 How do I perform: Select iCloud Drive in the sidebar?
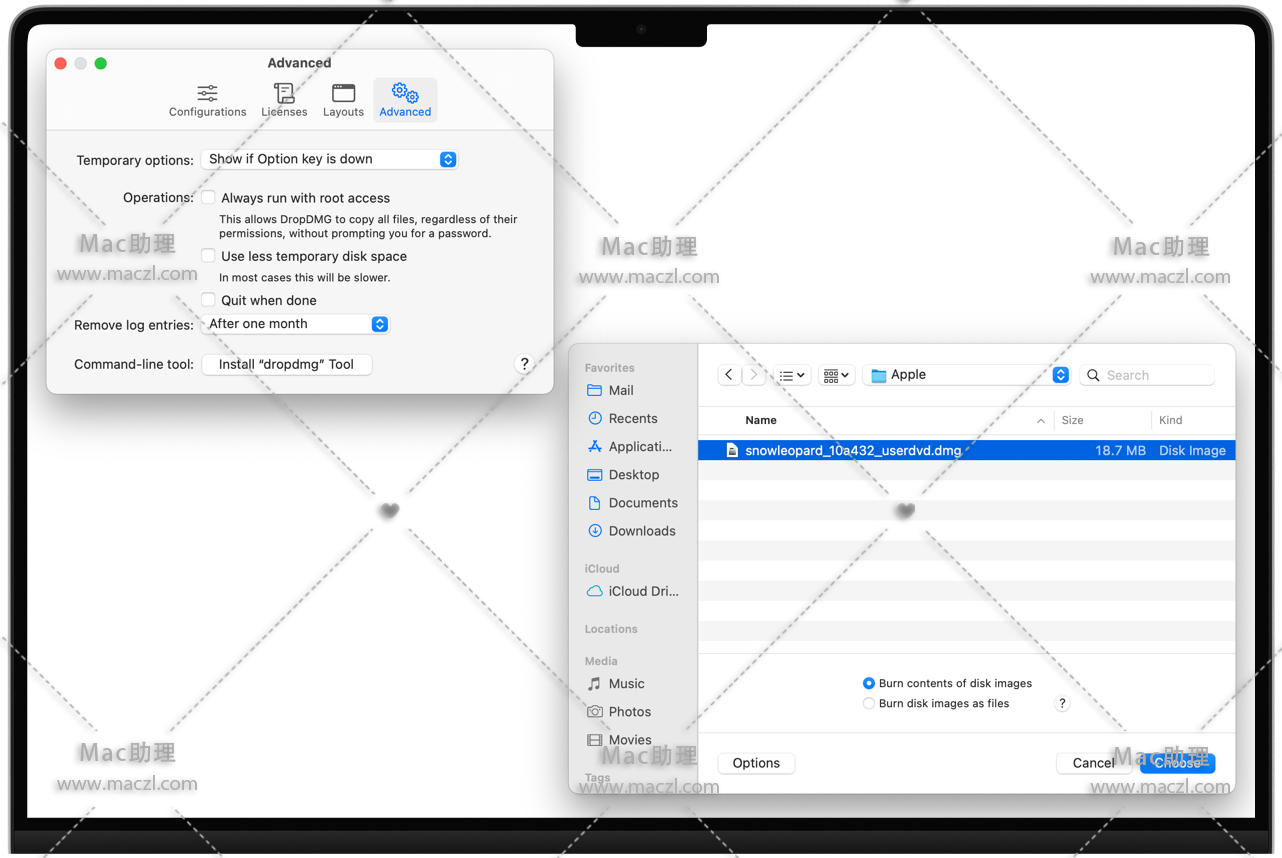642,591
